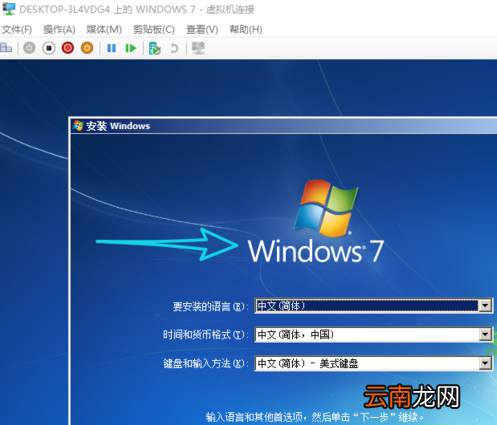Expand the 键盘和输入方法 dropdown arrow
The height and width of the screenshot is (425, 497).
pos(485,363)
